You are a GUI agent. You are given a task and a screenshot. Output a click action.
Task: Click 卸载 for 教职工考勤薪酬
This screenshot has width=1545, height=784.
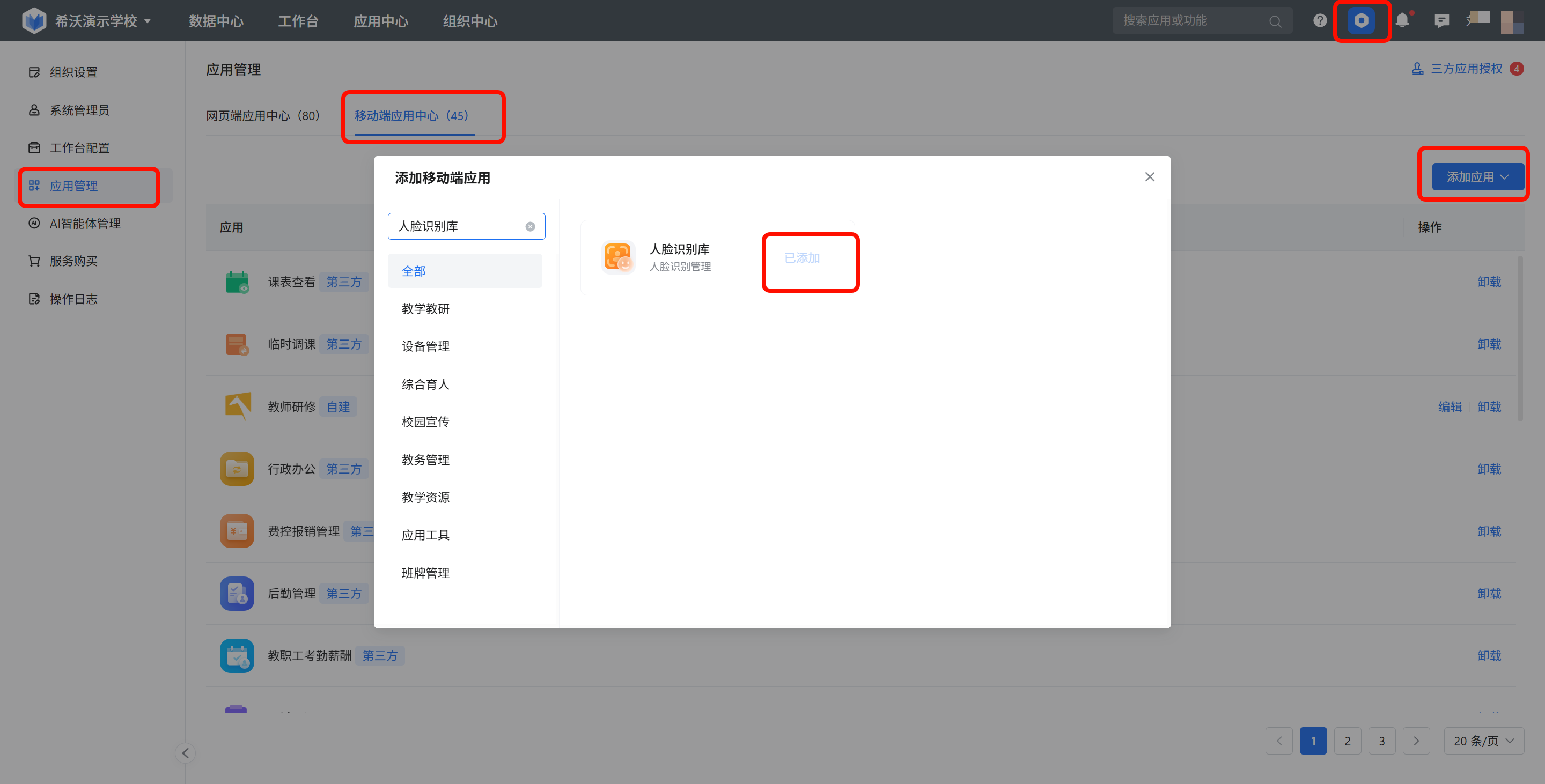pos(1489,656)
